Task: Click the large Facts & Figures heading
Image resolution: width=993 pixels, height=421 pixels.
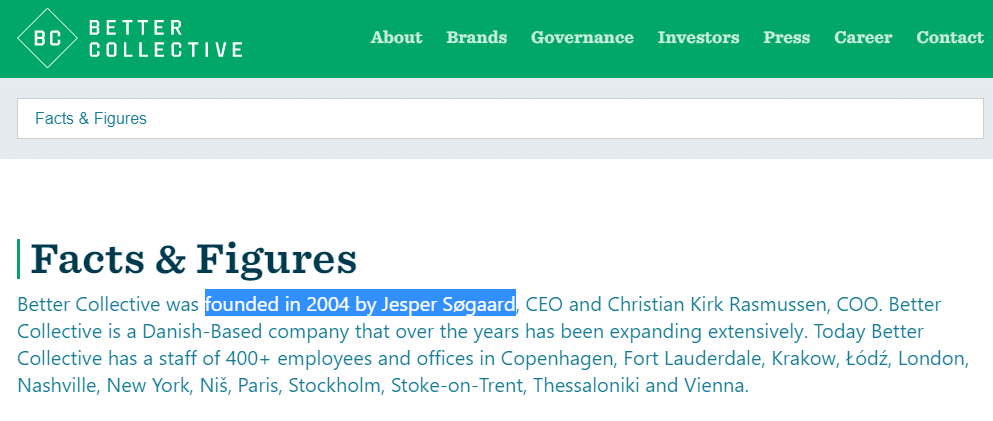Action: [194, 259]
